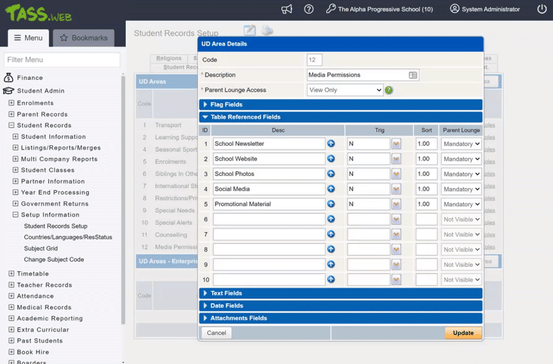Expand the Medical Records tree node

click(x=11, y=307)
